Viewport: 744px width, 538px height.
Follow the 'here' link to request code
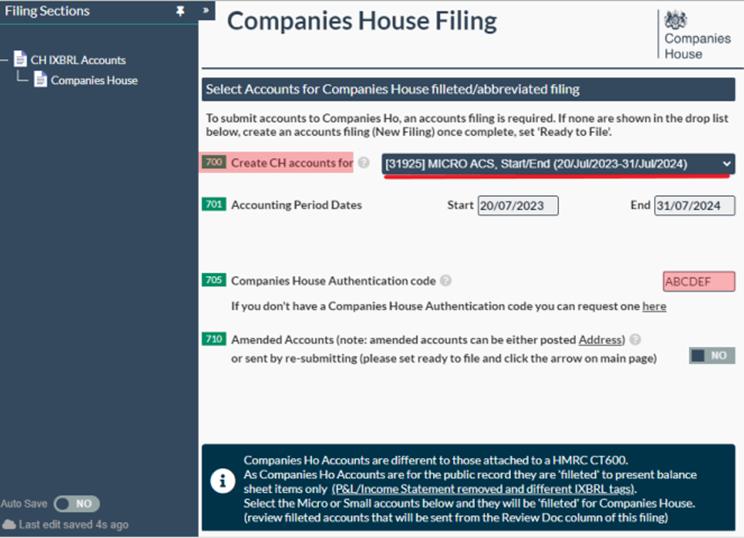pyautogui.click(x=654, y=306)
